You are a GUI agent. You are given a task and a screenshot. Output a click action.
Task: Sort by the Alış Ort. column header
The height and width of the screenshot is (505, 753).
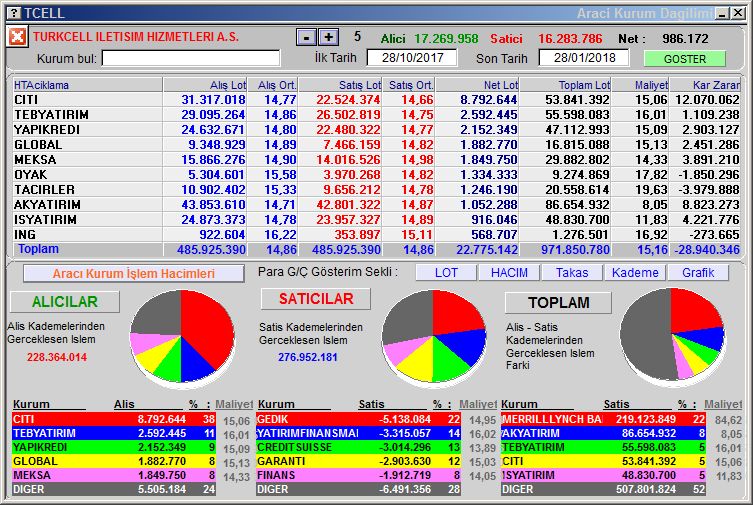click(273, 85)
